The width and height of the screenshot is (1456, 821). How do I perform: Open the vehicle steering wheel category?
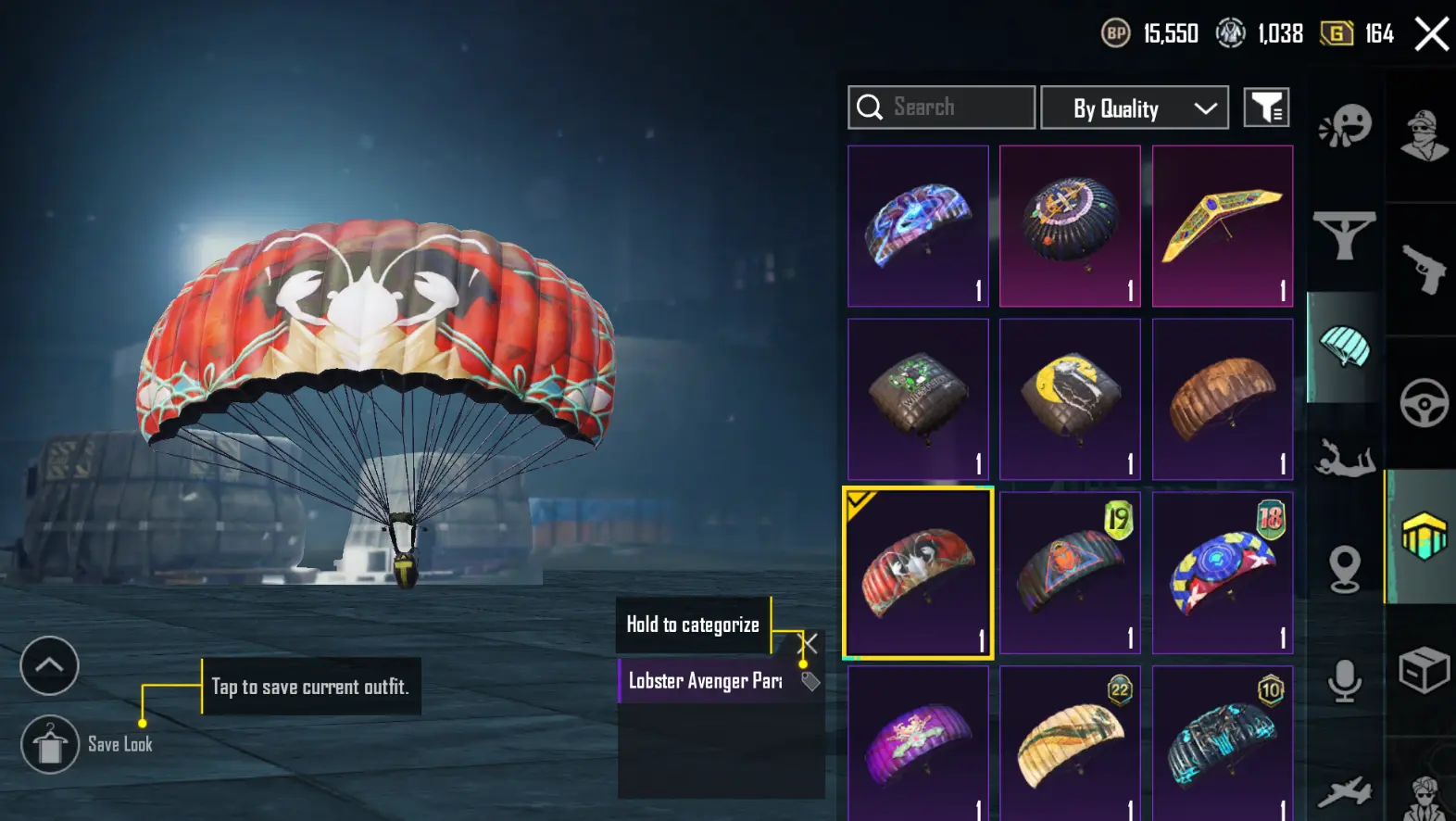[x=1424, y=402]
